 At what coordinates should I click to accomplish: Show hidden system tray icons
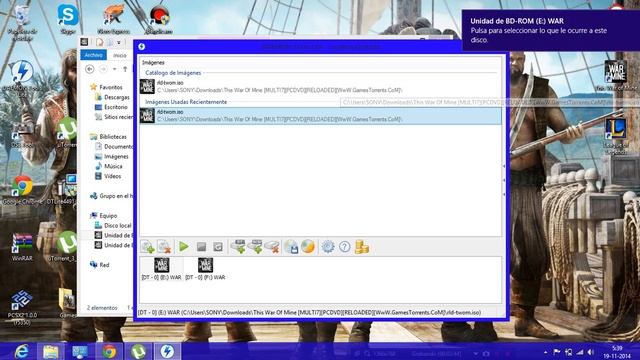[545, 352]
